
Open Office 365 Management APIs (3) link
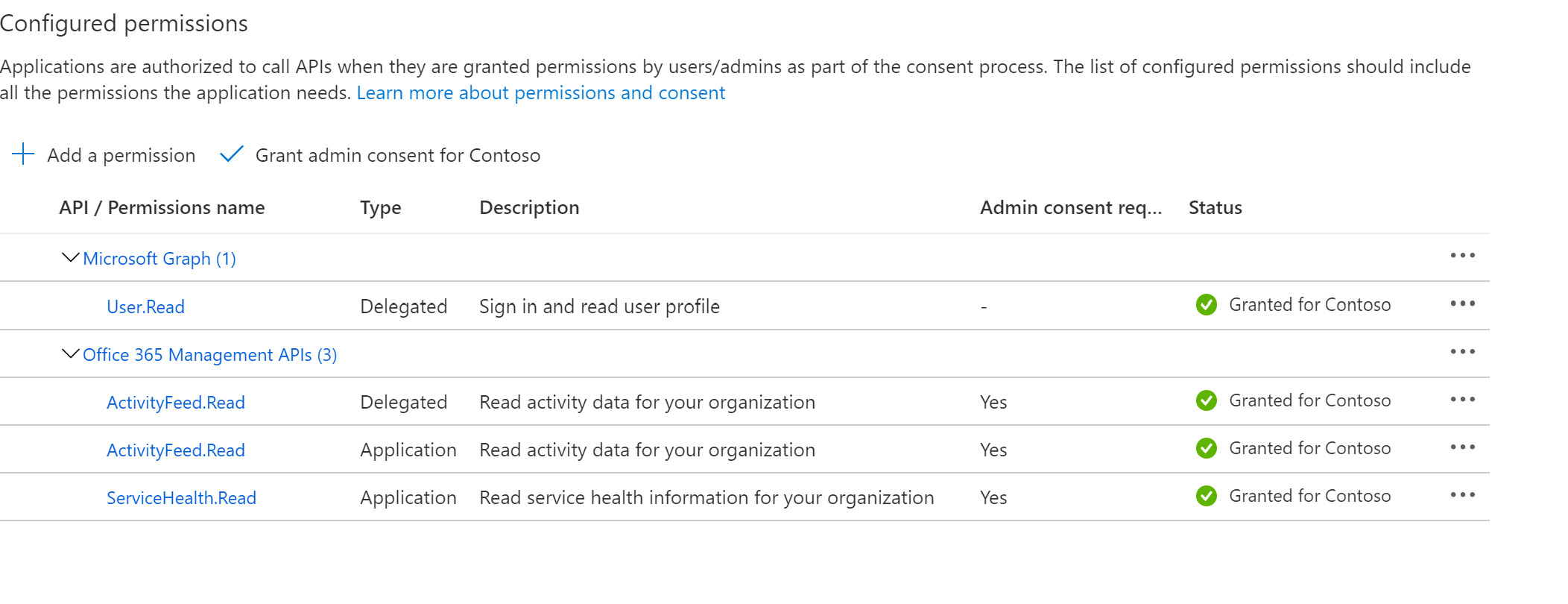click(209, 355)
